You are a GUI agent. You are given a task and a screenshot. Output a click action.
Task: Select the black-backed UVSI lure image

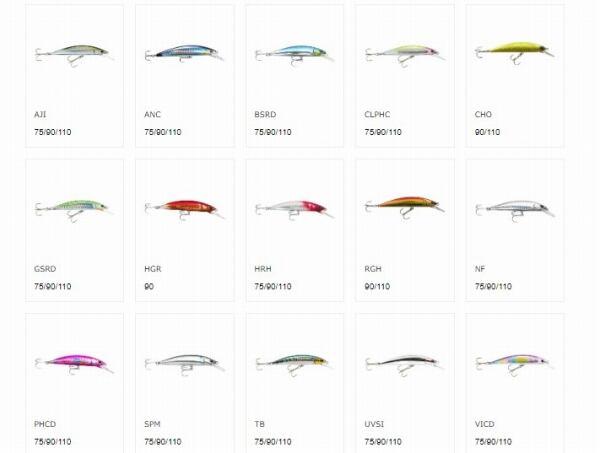tap(405, 365)
